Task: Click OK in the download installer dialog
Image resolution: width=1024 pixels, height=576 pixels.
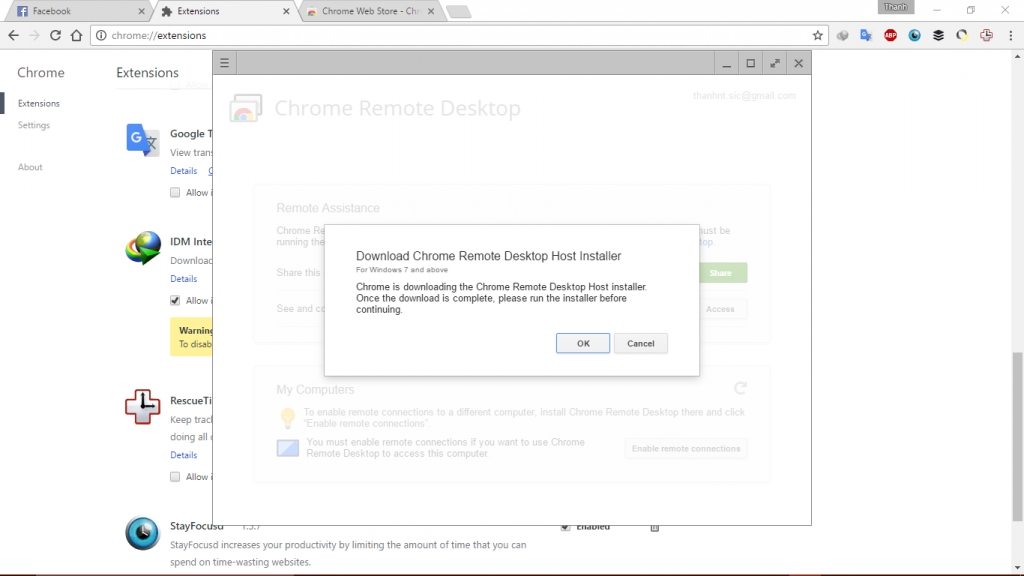Action: (x=583, y=344)
